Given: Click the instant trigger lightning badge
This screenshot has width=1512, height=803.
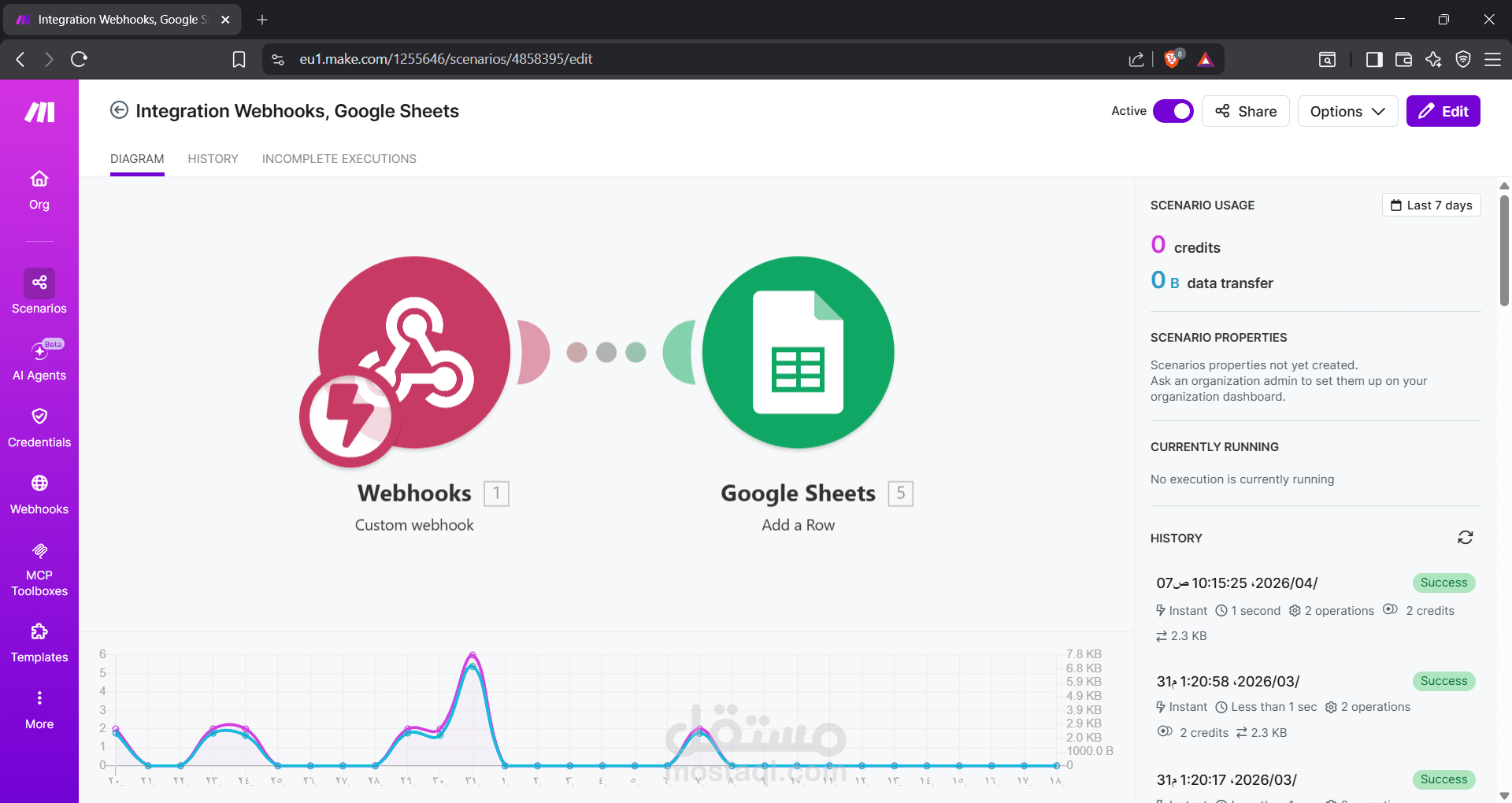Looking at the screenshot, I should point(350,417).
